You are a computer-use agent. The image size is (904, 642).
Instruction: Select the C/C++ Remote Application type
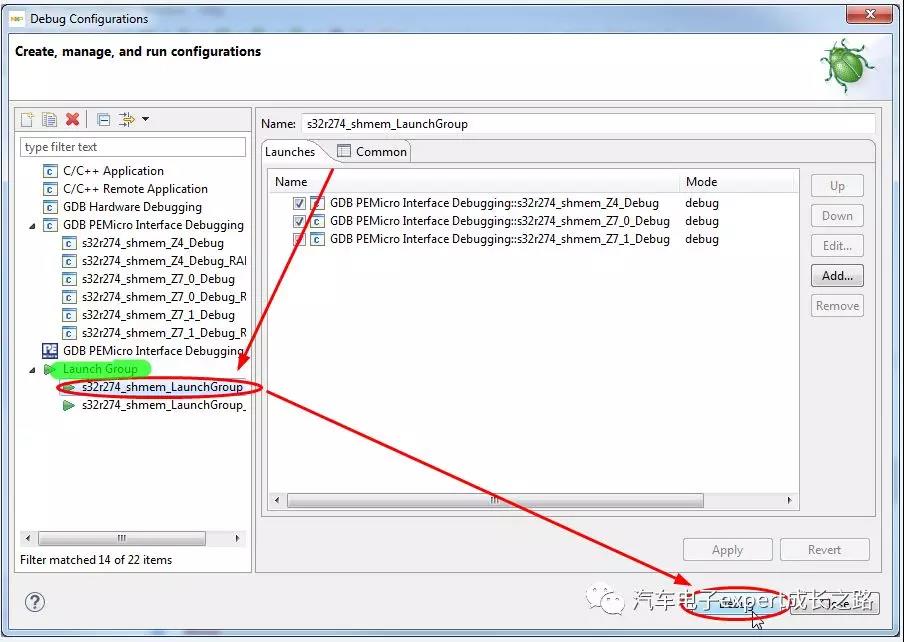135,189
